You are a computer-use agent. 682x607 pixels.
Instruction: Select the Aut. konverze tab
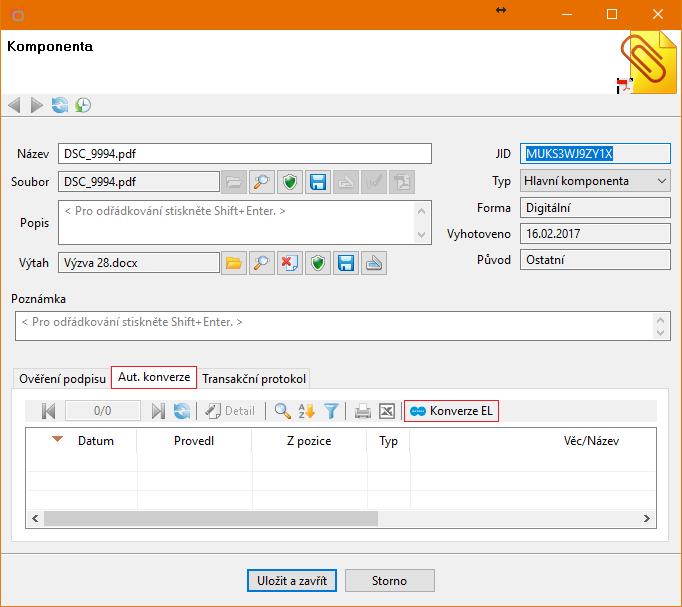pyautogui.click(x=154, y=377)
